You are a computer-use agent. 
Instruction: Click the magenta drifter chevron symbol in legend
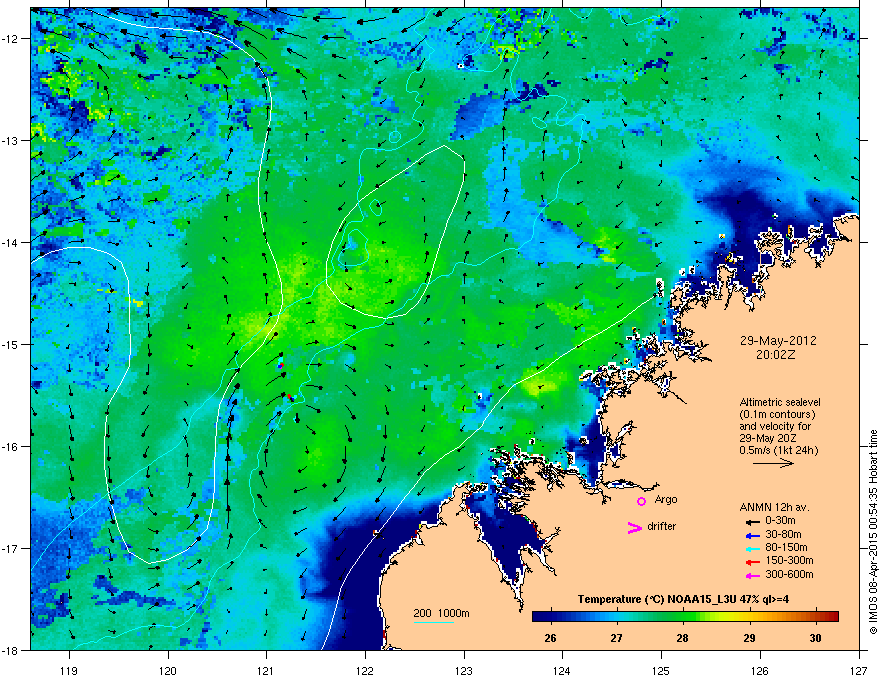click(634, 527)
